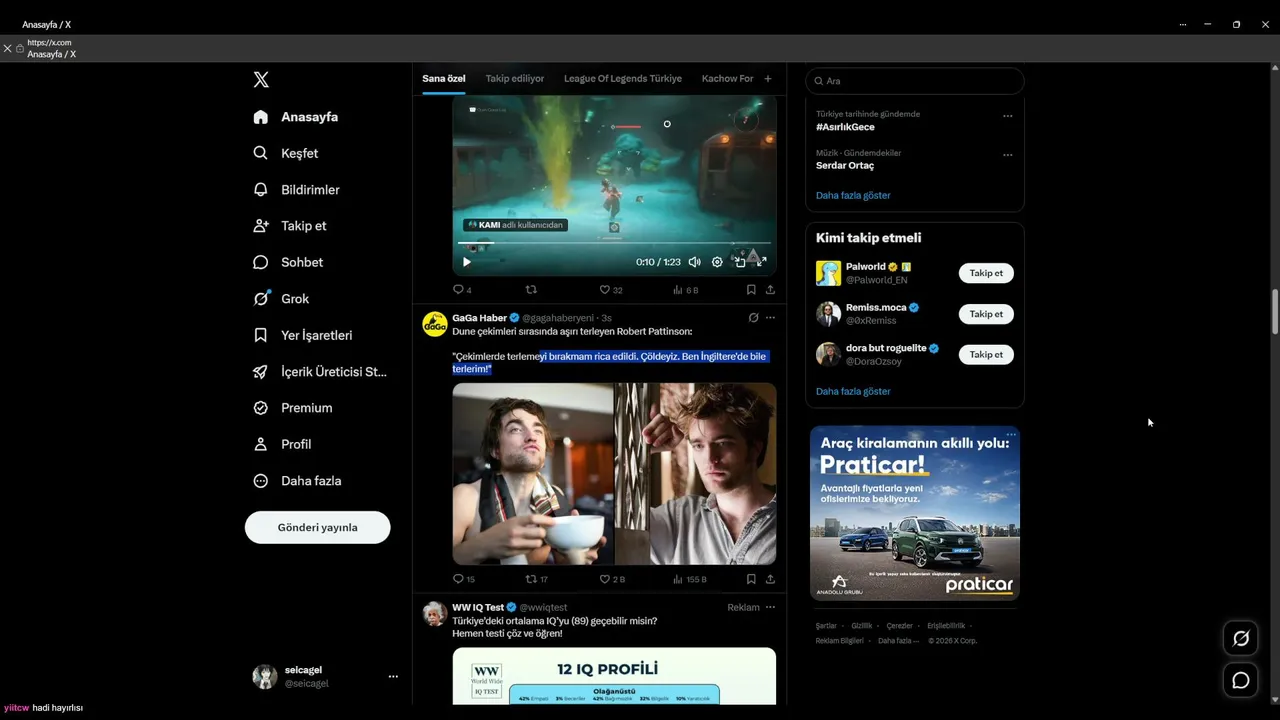This screenshot has width=1280, height=720.
Task: Open the Kachow For tab
Action: coord(728,79)
